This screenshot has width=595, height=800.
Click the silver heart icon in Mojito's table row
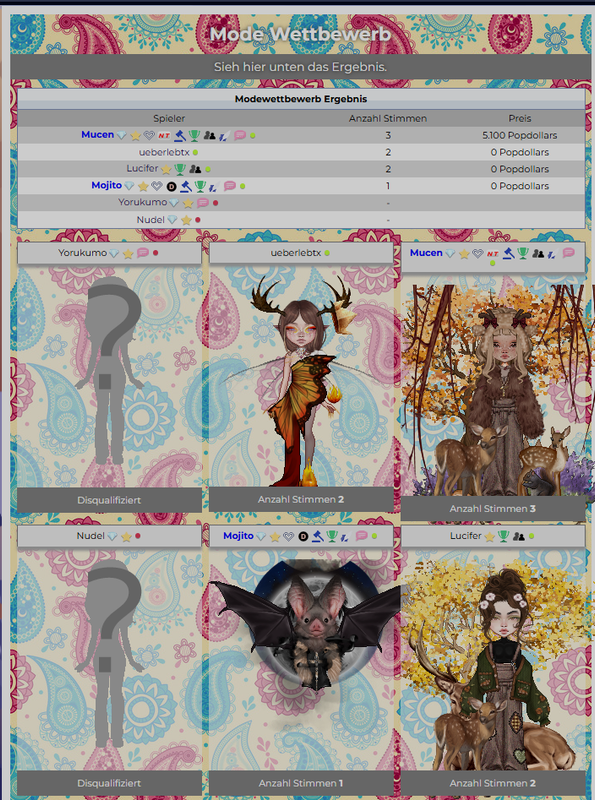157,186
